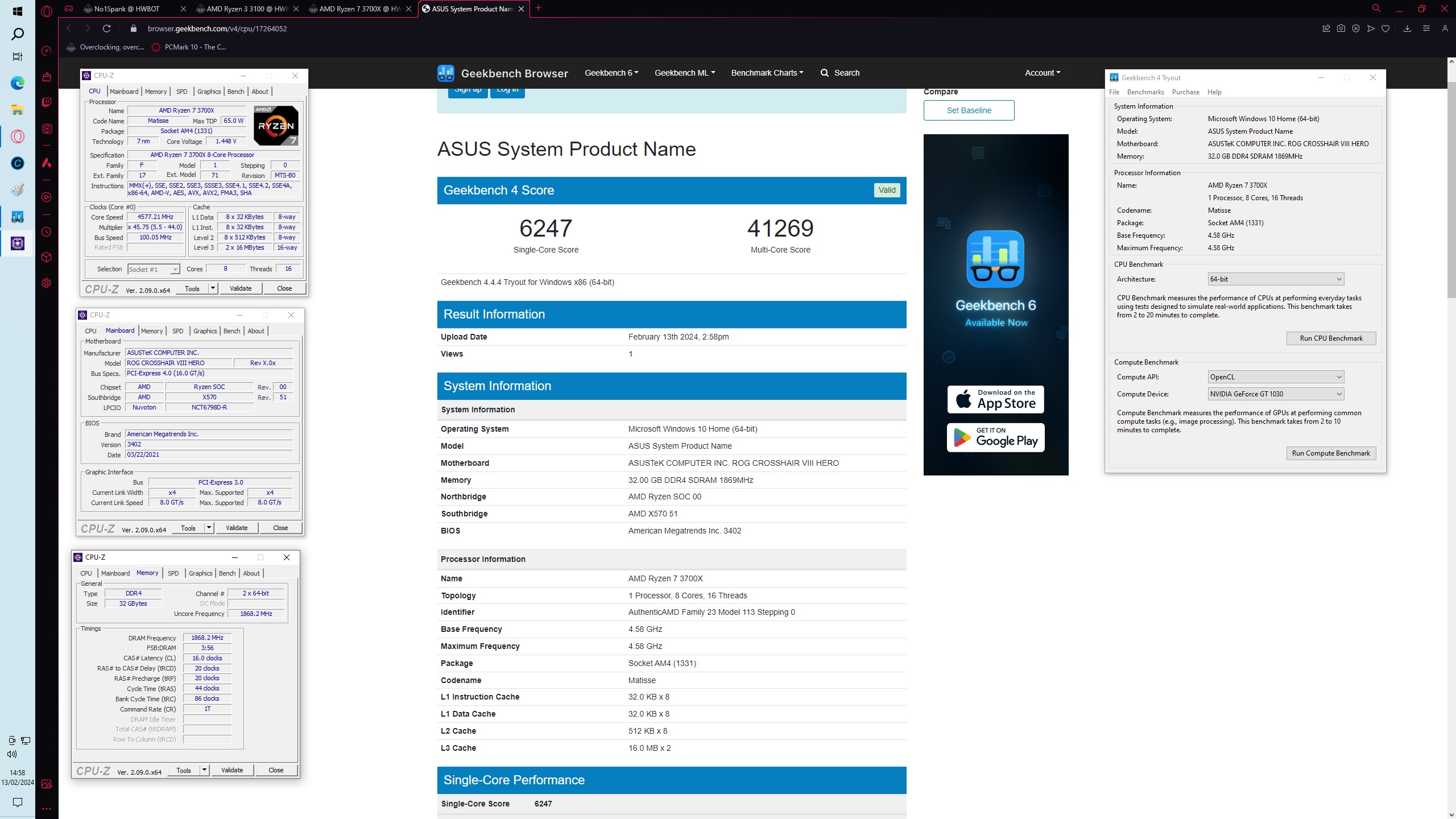Open the ad blocker shield icon

1356,28
